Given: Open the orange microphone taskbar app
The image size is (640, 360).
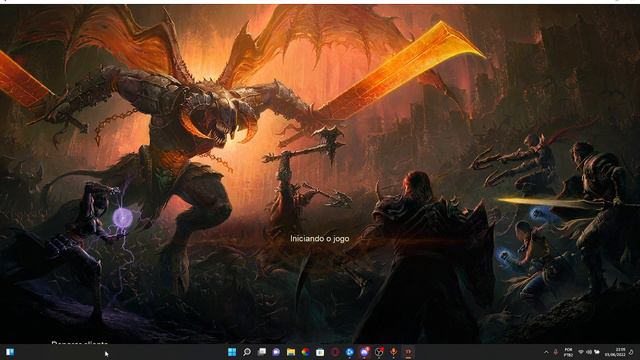Looking at the screenshot, I should (x=393, y=352).
